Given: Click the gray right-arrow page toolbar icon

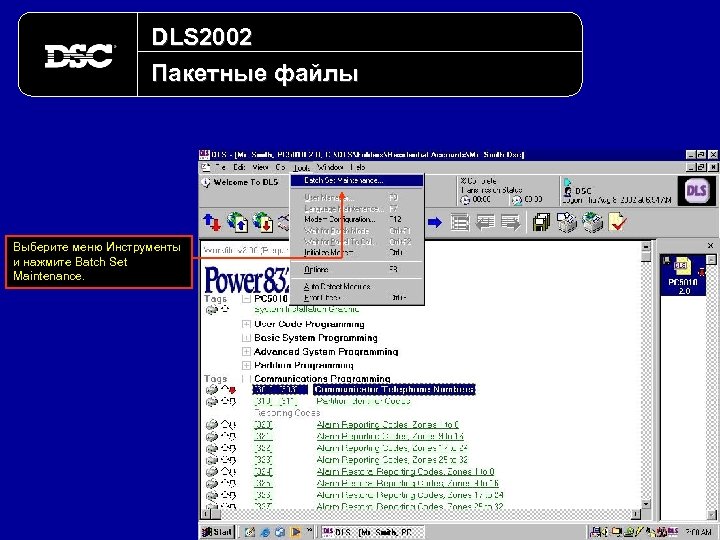Looking at the screenshot, I should pos(510,223).
